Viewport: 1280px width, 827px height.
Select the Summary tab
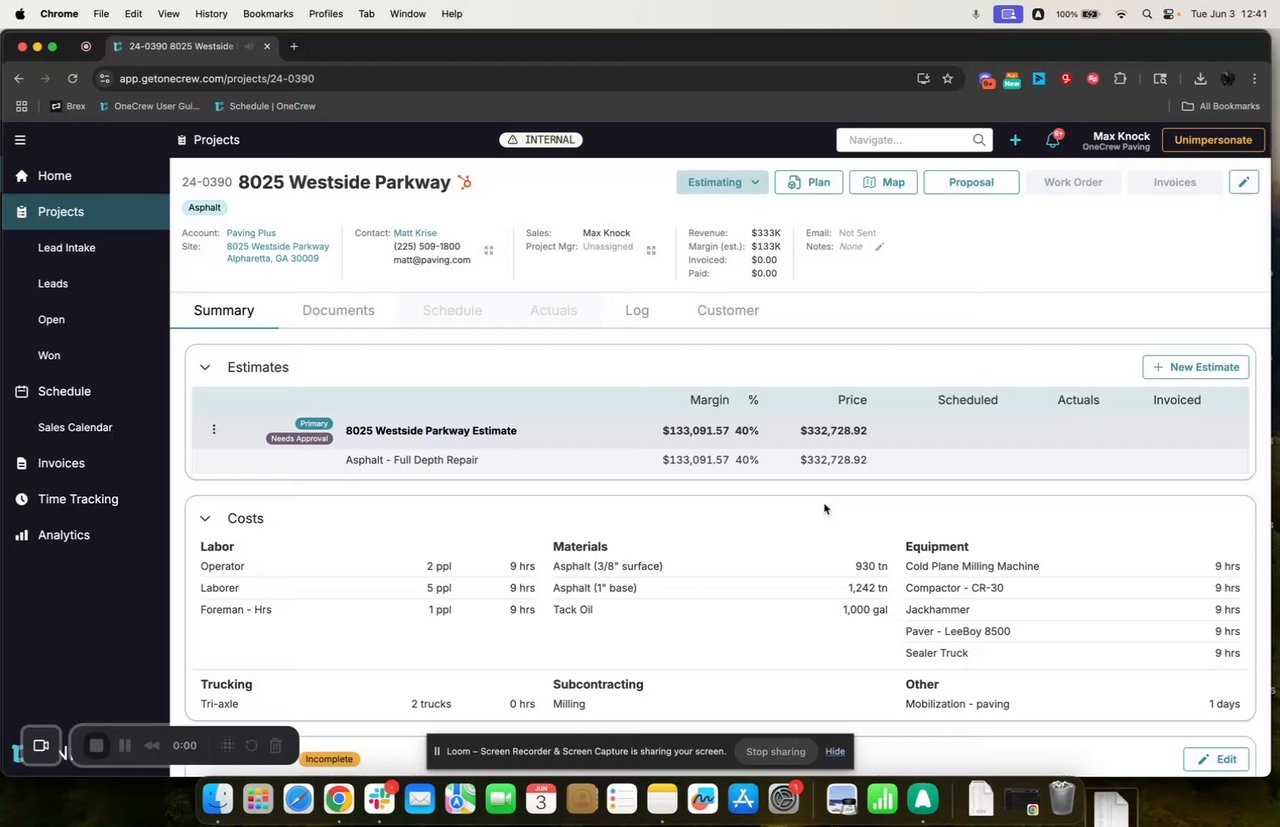click(x=224, y=310)
